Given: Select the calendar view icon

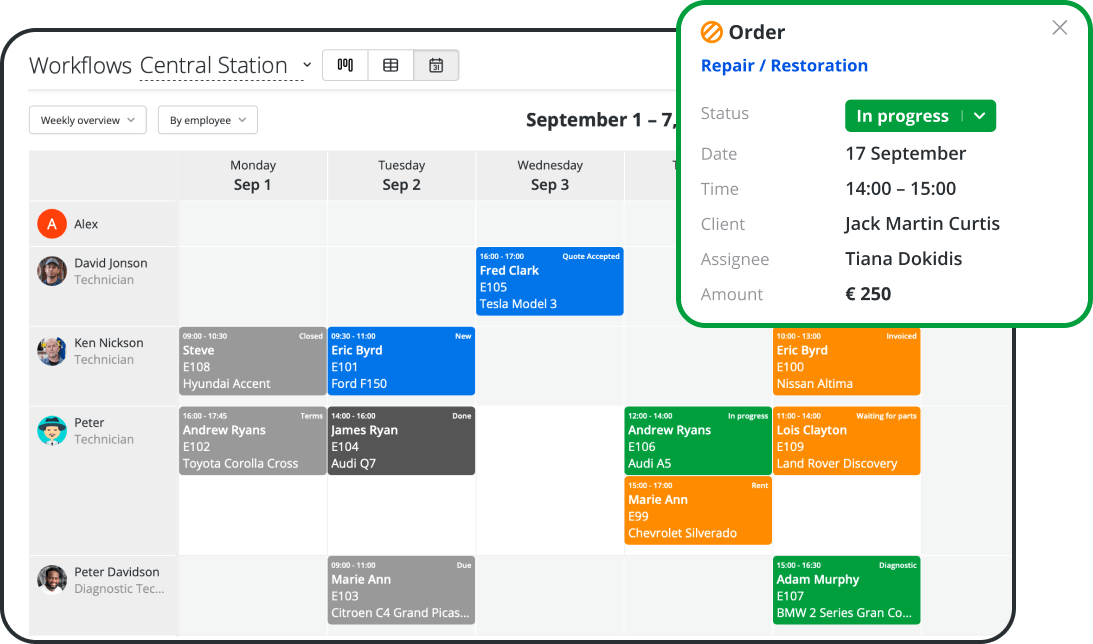Looking at the screenshot, I should [436, 64].
